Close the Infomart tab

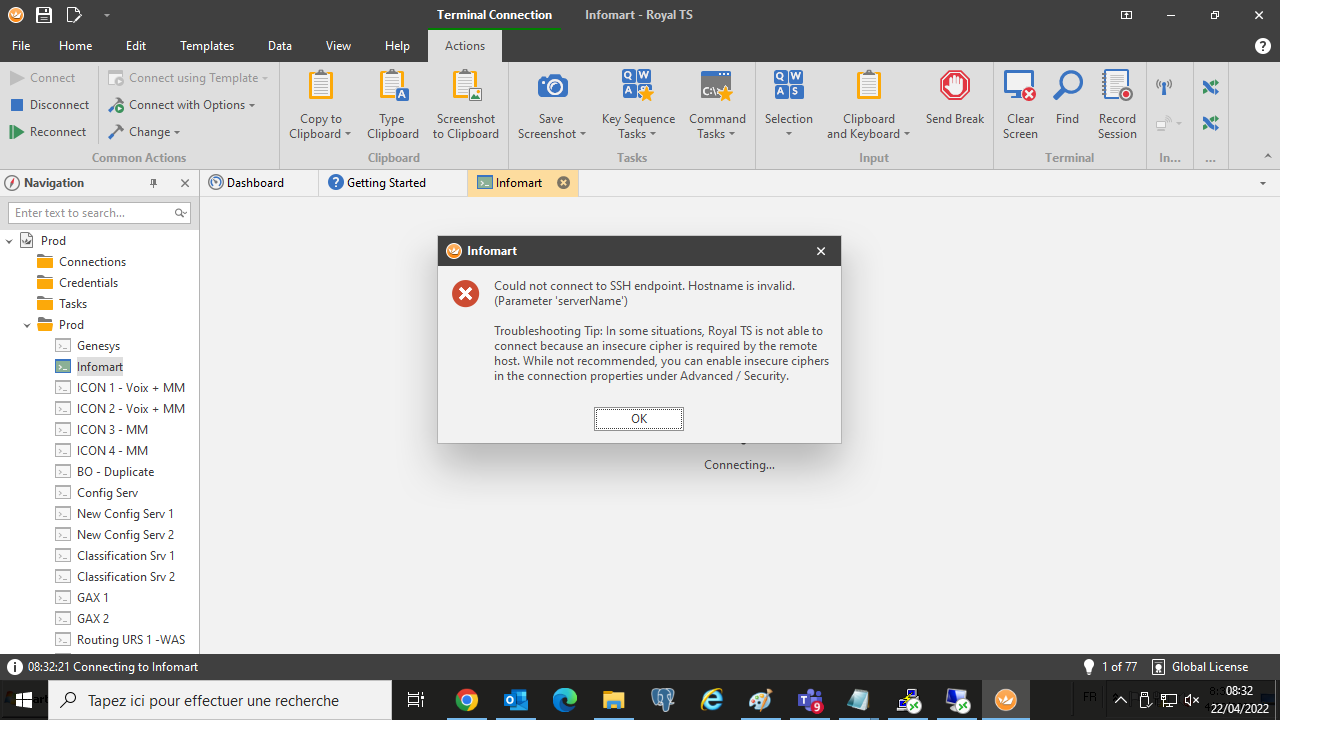click(x=563, y=183)
